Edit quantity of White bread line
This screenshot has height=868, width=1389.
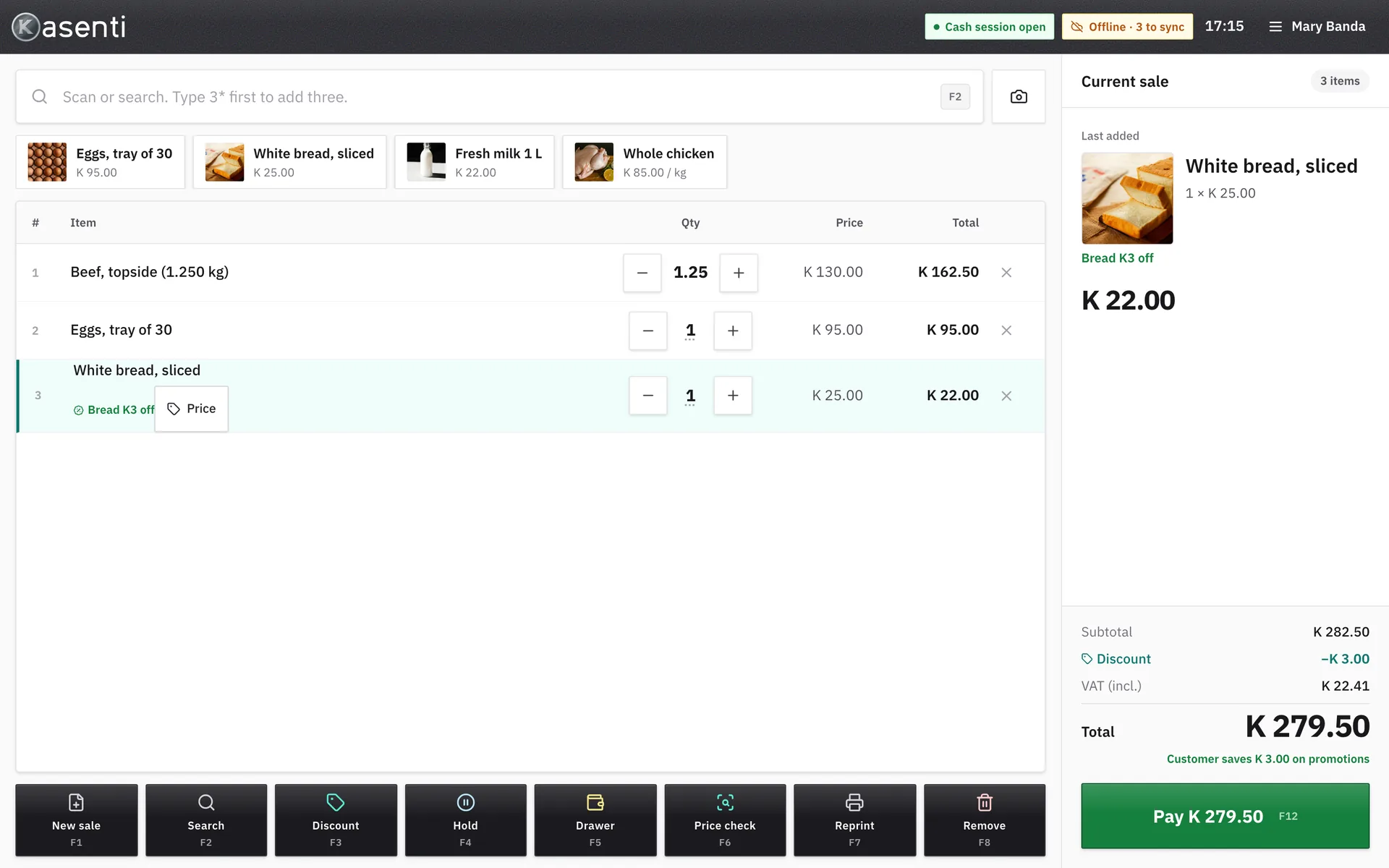(x=690, y=396)
